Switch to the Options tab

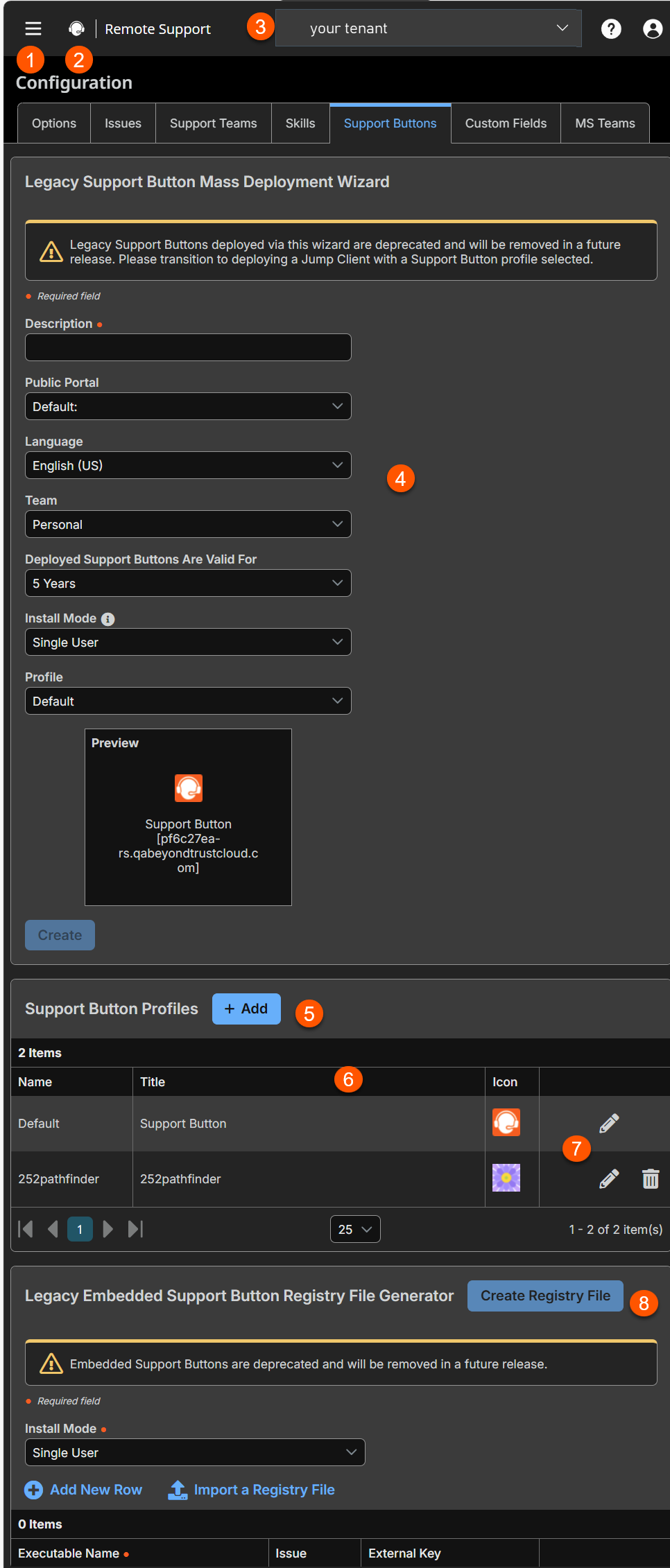(x=54, y=123)
